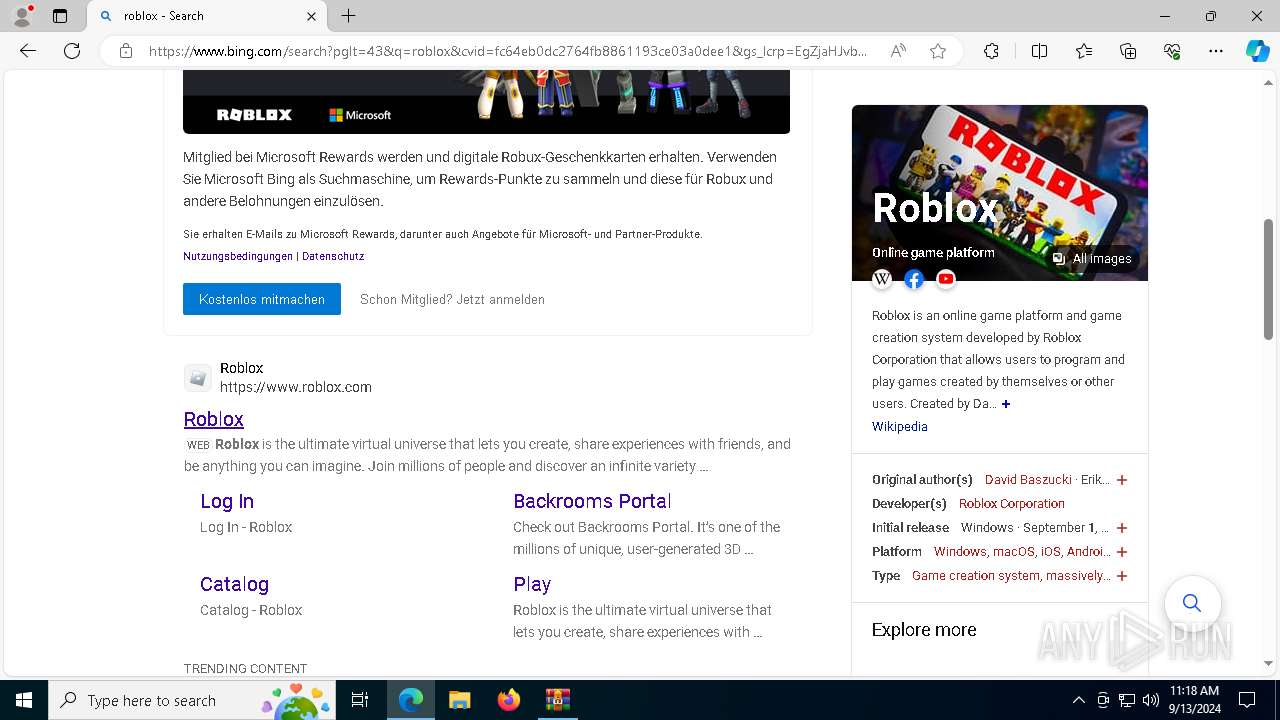Select the roblox - Search tab
This screenshot has width=1280, height=720.
point(207,16)
